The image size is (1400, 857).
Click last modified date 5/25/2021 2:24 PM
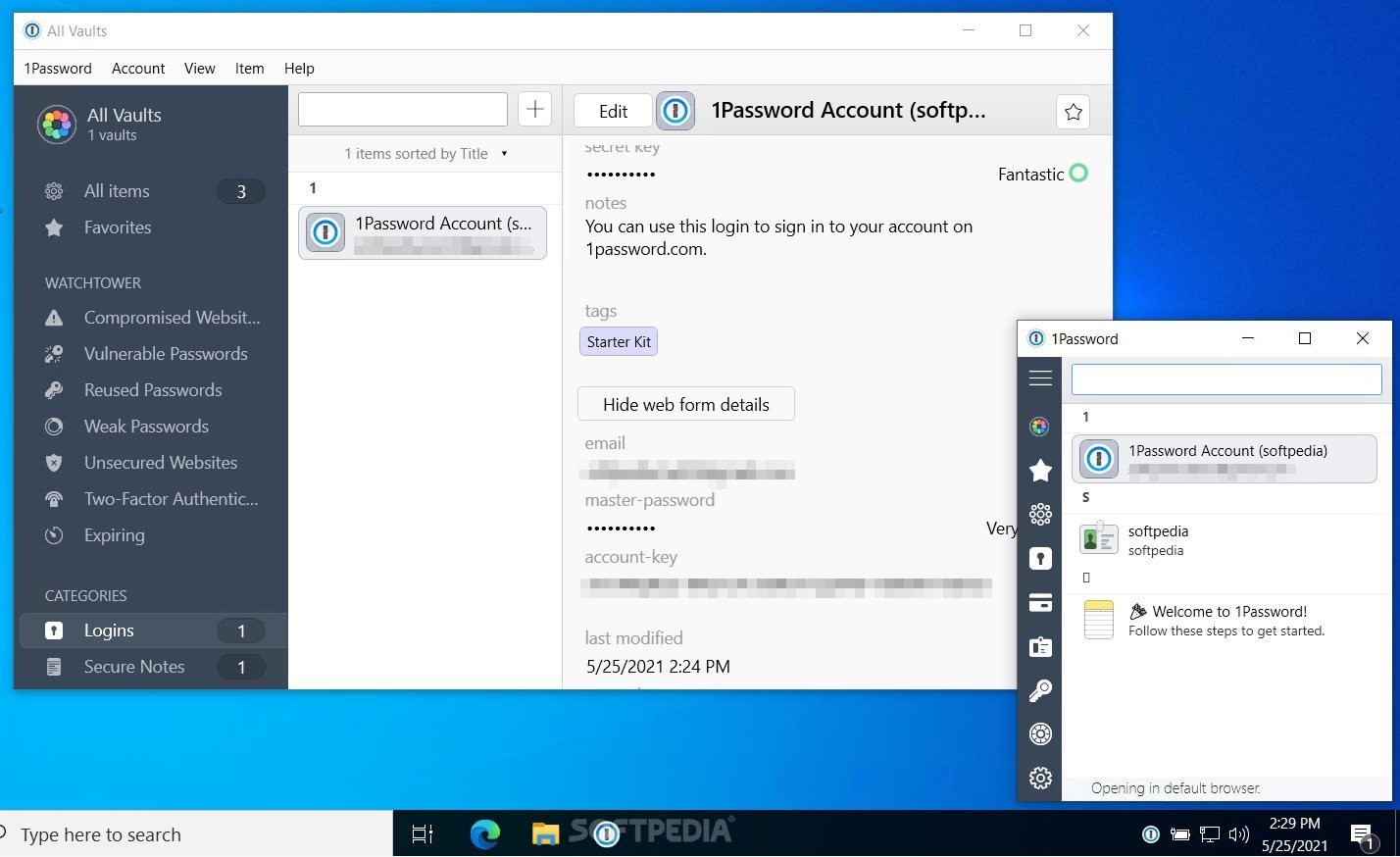pos(658,667)
